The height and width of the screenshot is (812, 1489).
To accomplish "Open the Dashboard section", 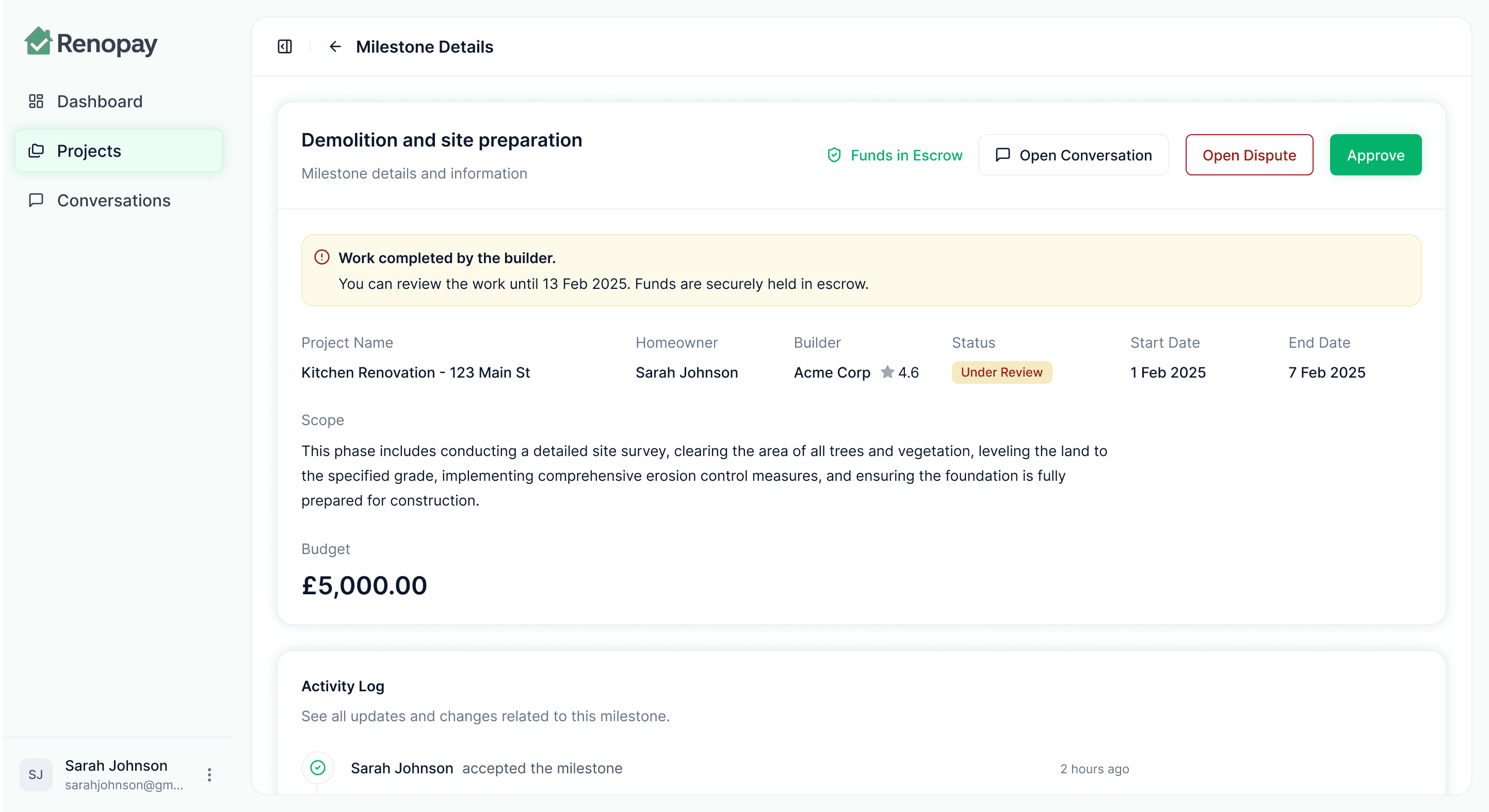I will (100, 101).
